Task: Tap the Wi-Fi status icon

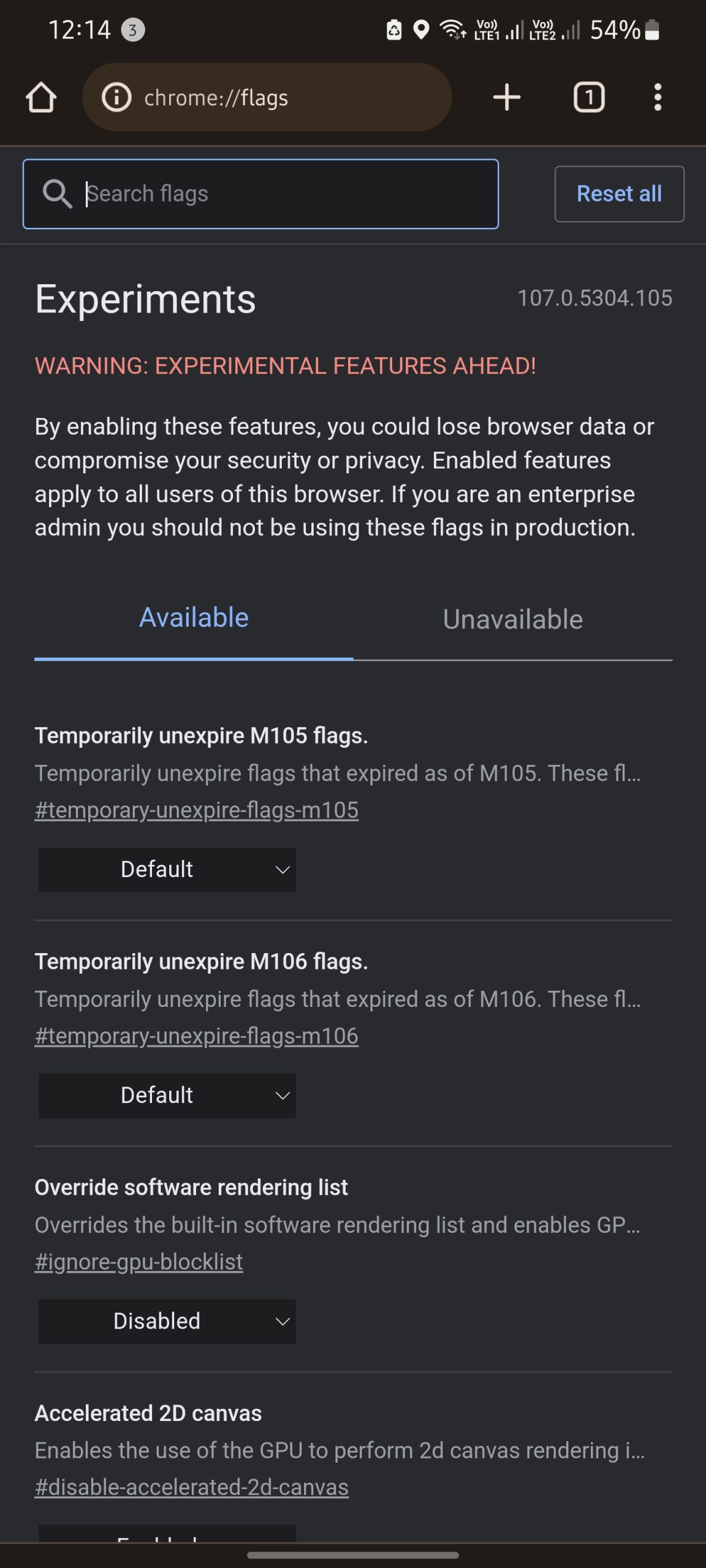Action: coord(453,29)
